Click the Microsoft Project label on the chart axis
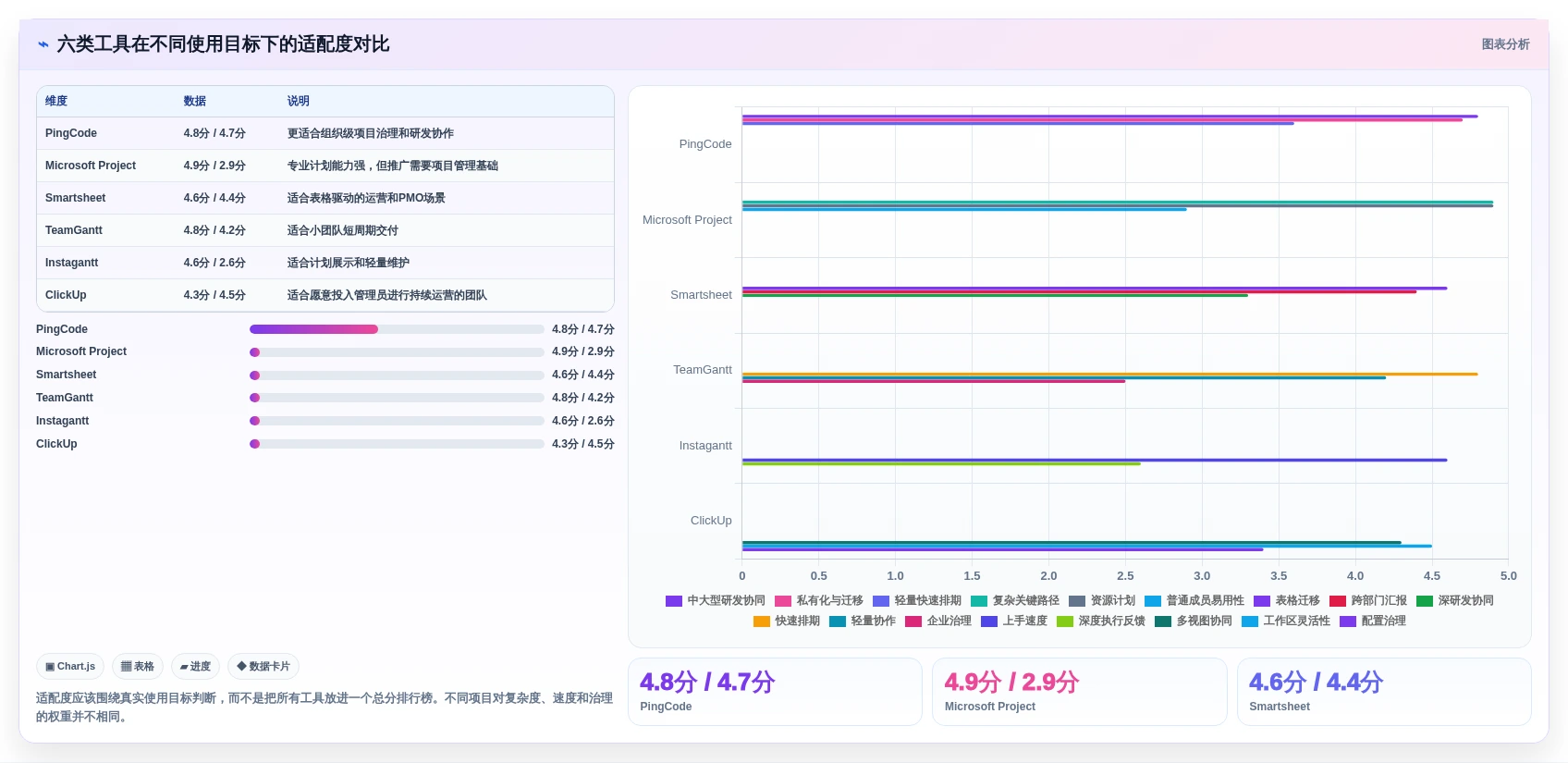 (687, 220)
